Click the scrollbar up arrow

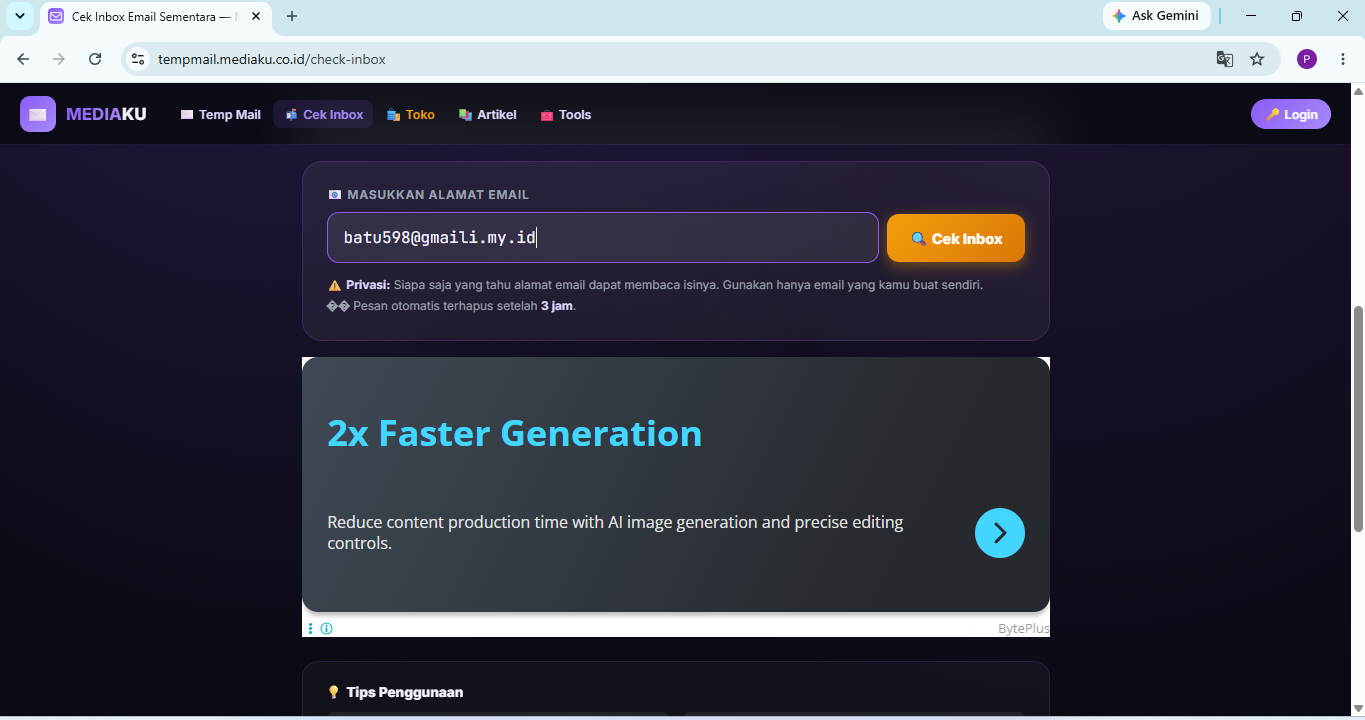(x=1358, y=91)
